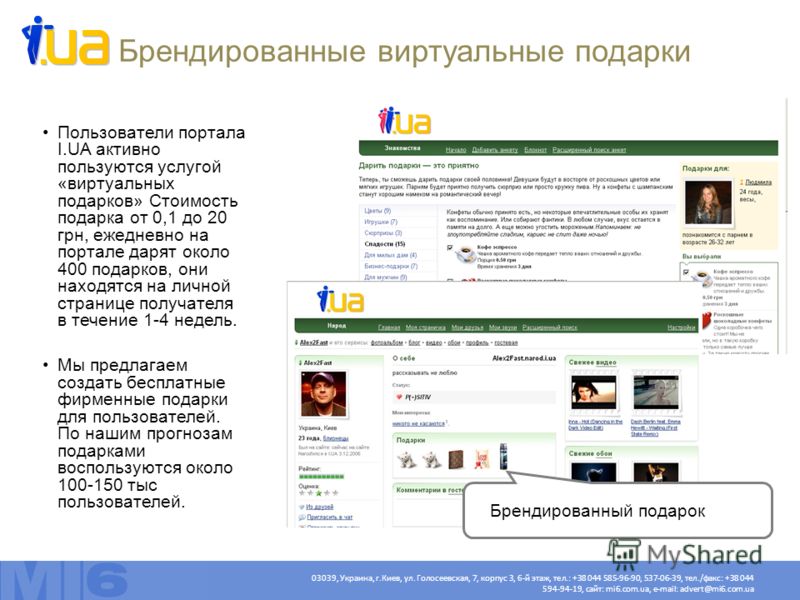Click the address text 'Alex2Fast.narod.i.ua'

[524, 358]
